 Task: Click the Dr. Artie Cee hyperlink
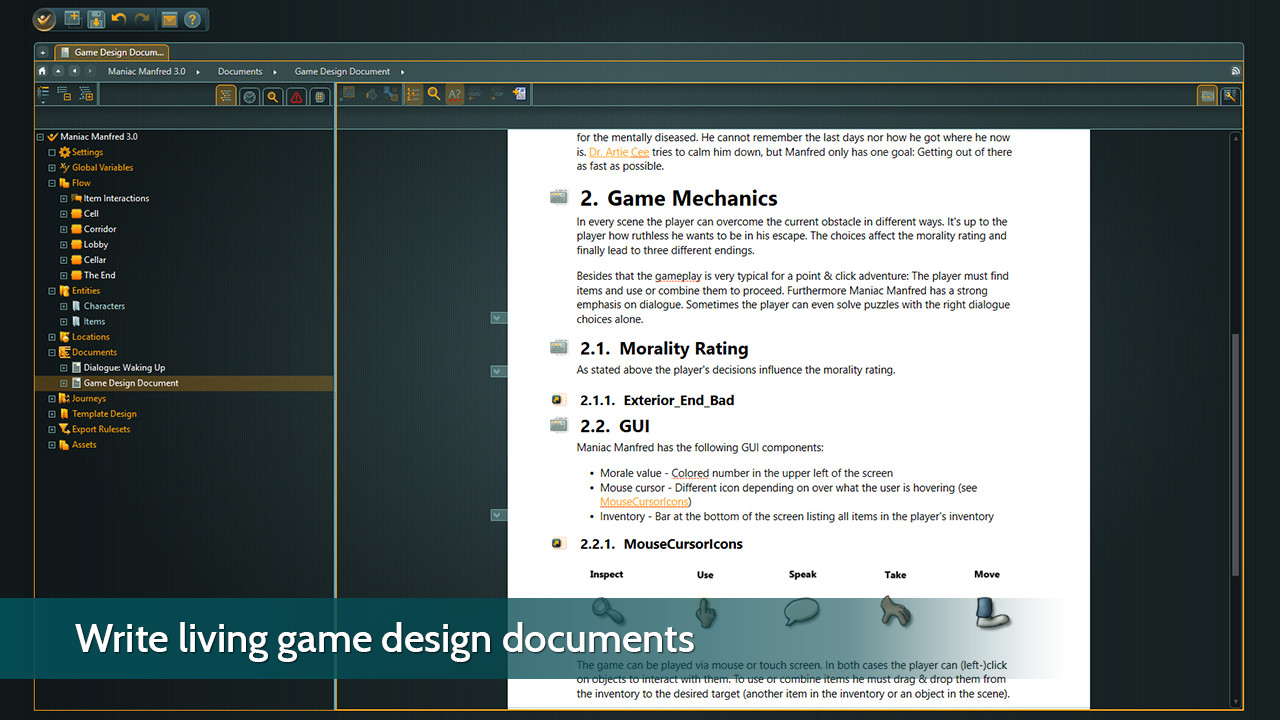click(x=619, y=152)
